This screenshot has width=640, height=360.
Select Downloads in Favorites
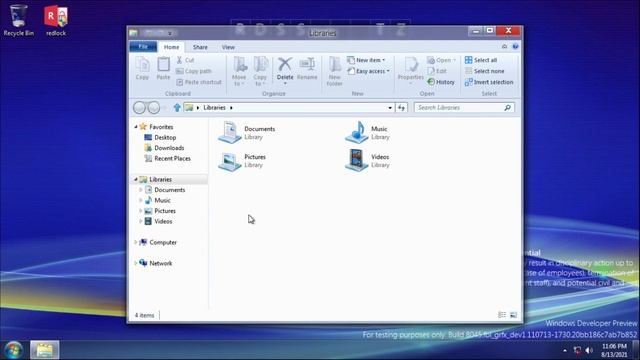(x=169, y=148)
